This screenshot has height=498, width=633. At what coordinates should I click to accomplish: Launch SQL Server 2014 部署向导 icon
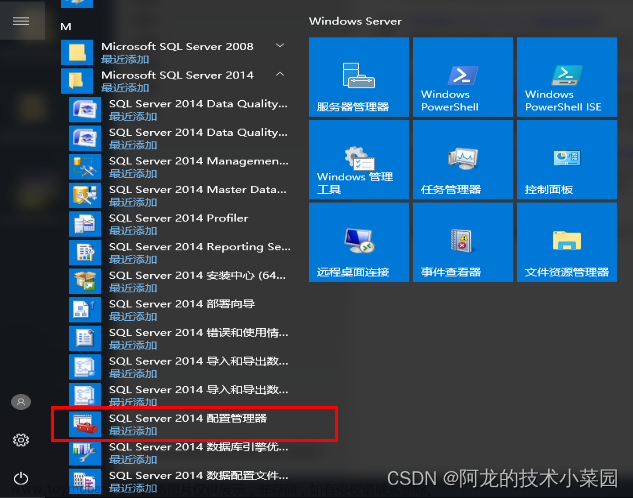click(x=85, y=310)
